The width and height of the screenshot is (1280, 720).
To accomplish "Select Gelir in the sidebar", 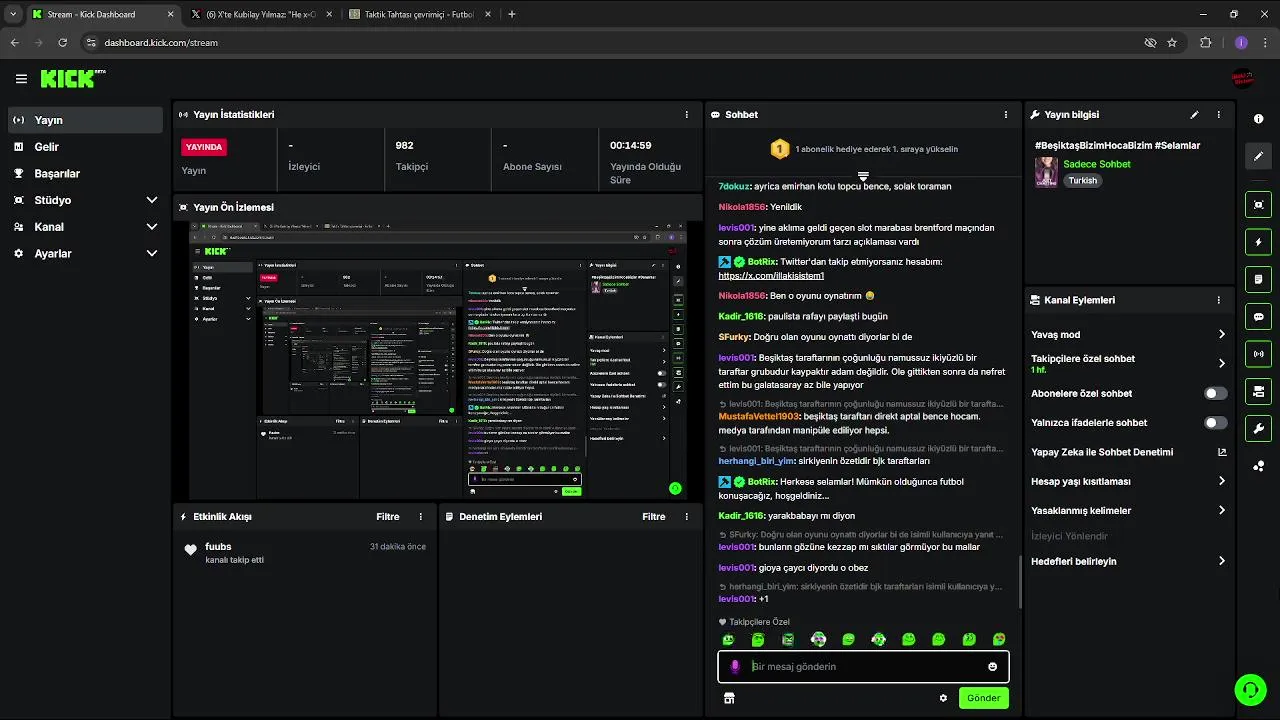I will pyautogui.click(x=85, y=147).
